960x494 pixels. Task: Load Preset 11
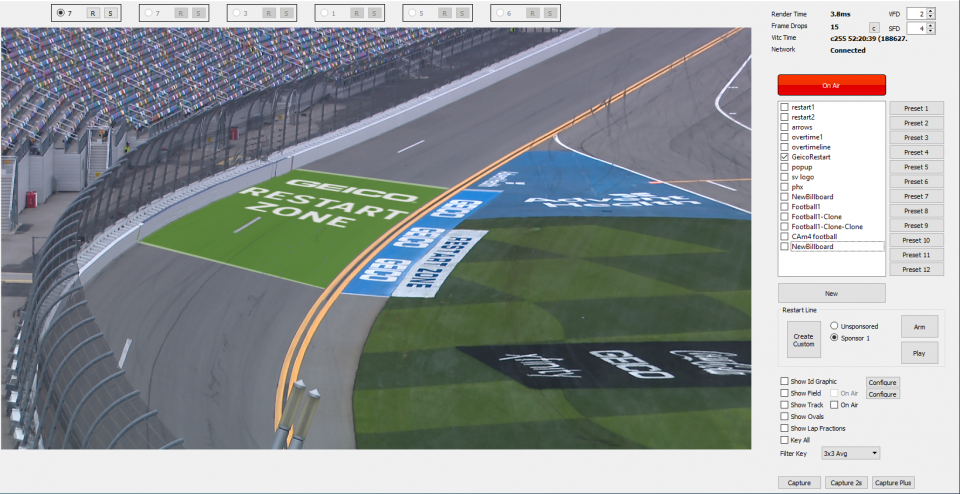[x=916, y=255]
